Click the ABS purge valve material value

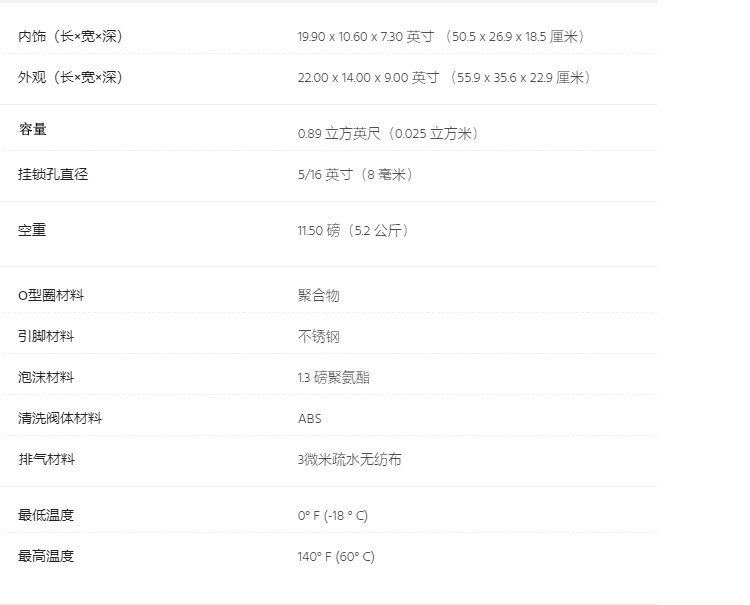pyautogui.click(x=310, y=419)
